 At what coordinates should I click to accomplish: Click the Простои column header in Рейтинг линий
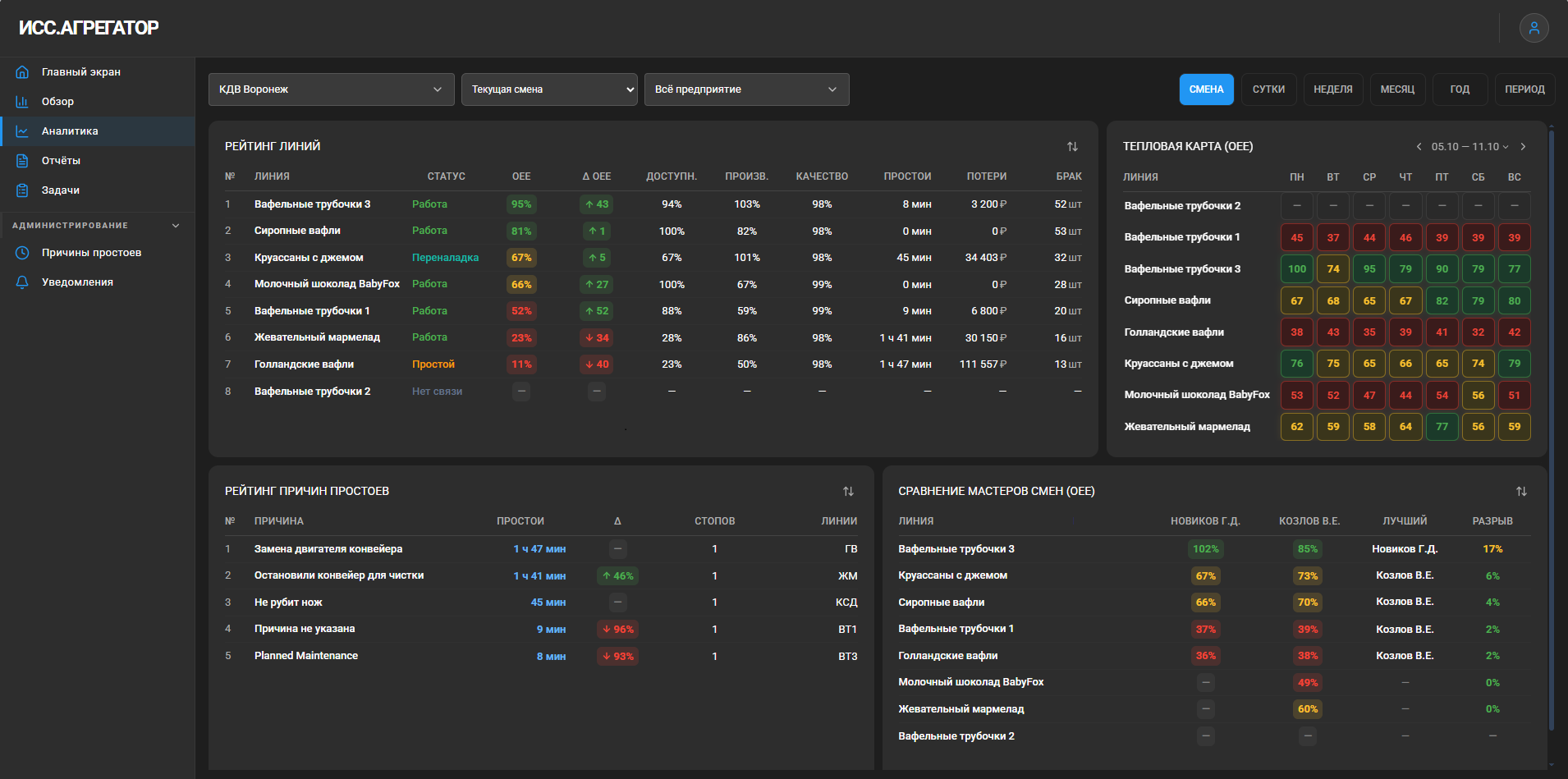(907, 176)
